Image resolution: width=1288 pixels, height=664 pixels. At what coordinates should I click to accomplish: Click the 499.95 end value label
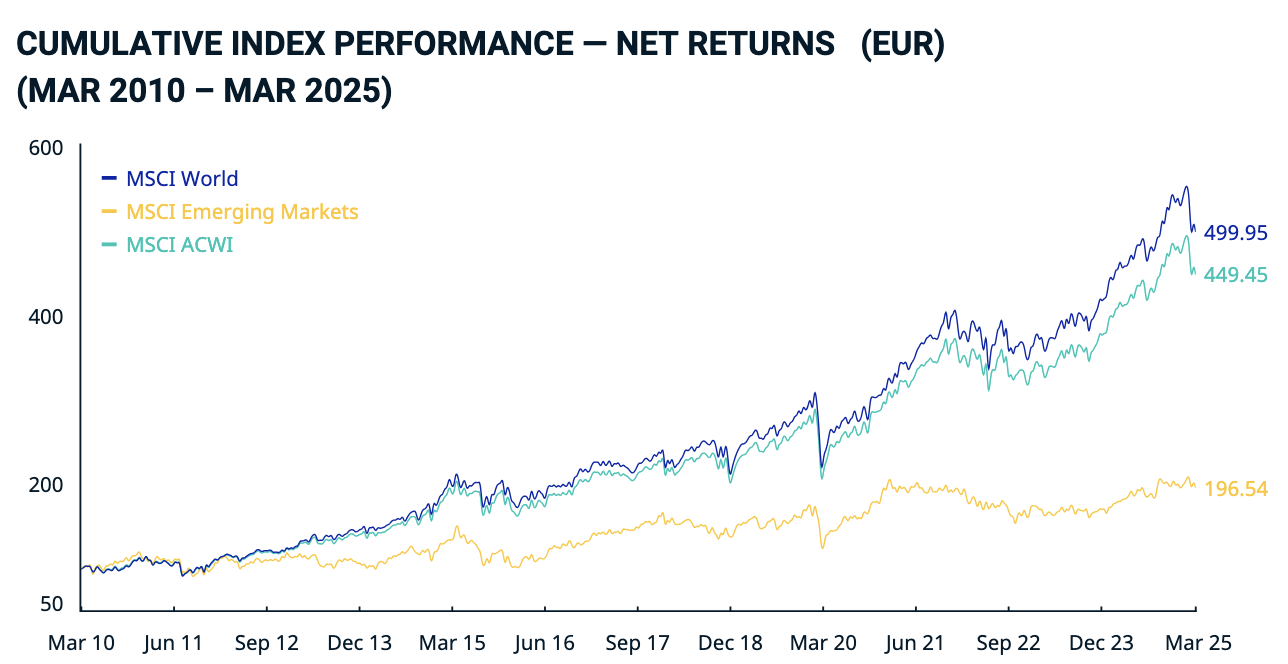(x=1235, y=233)
